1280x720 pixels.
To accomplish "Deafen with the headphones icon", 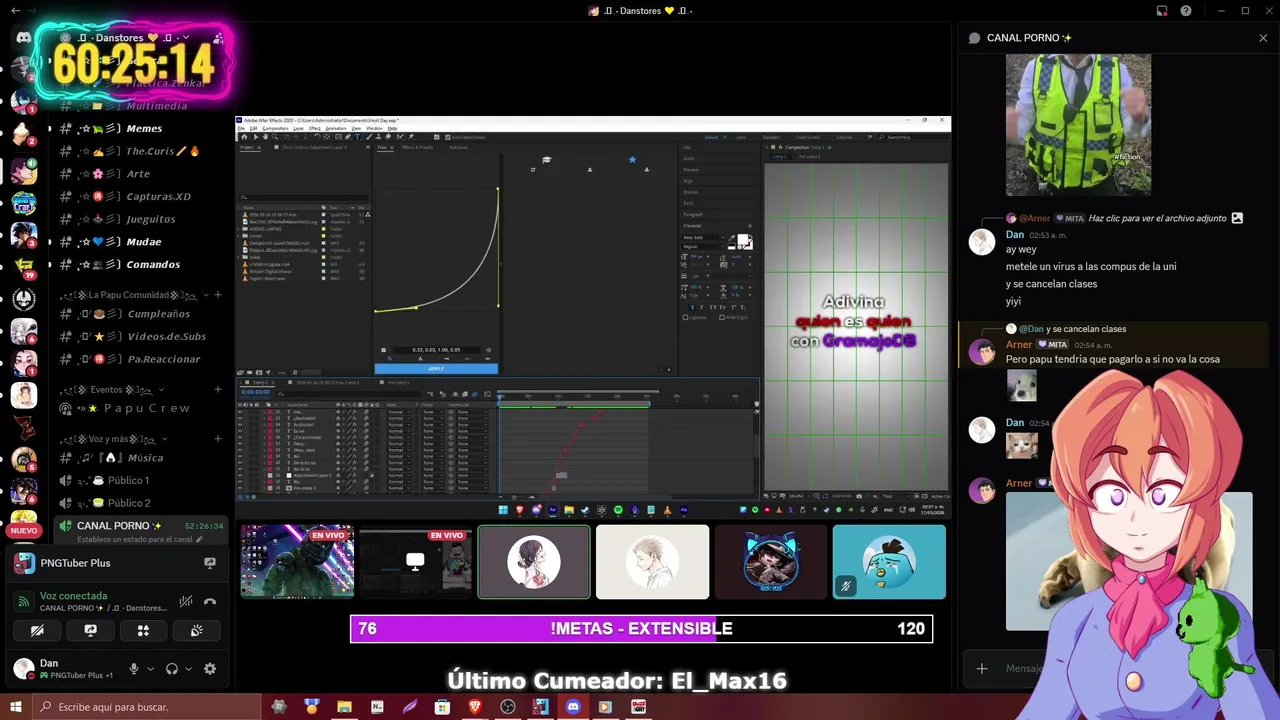I will point(172,669).
